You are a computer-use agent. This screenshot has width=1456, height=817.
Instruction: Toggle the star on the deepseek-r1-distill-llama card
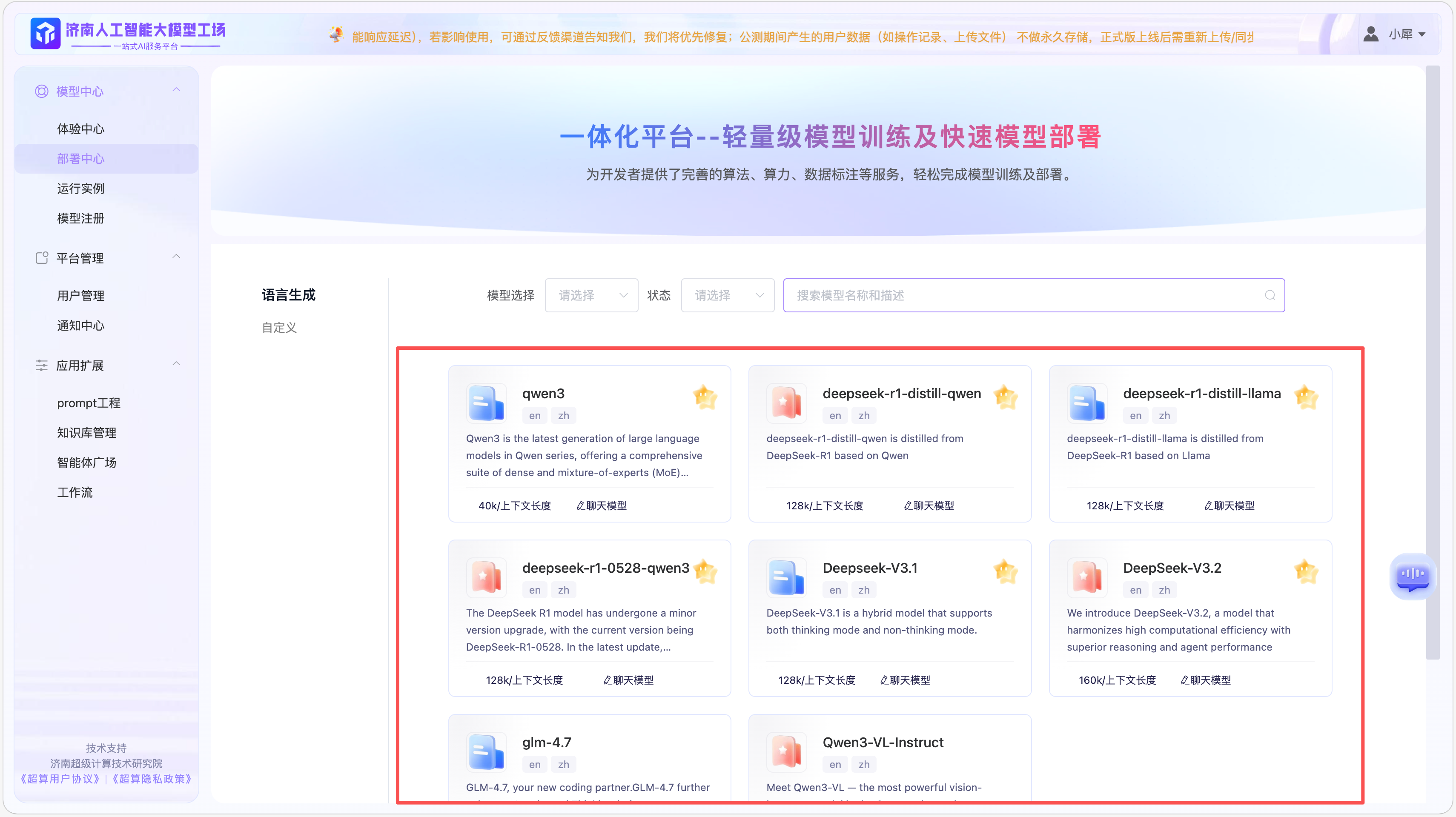pos(1306,397)
